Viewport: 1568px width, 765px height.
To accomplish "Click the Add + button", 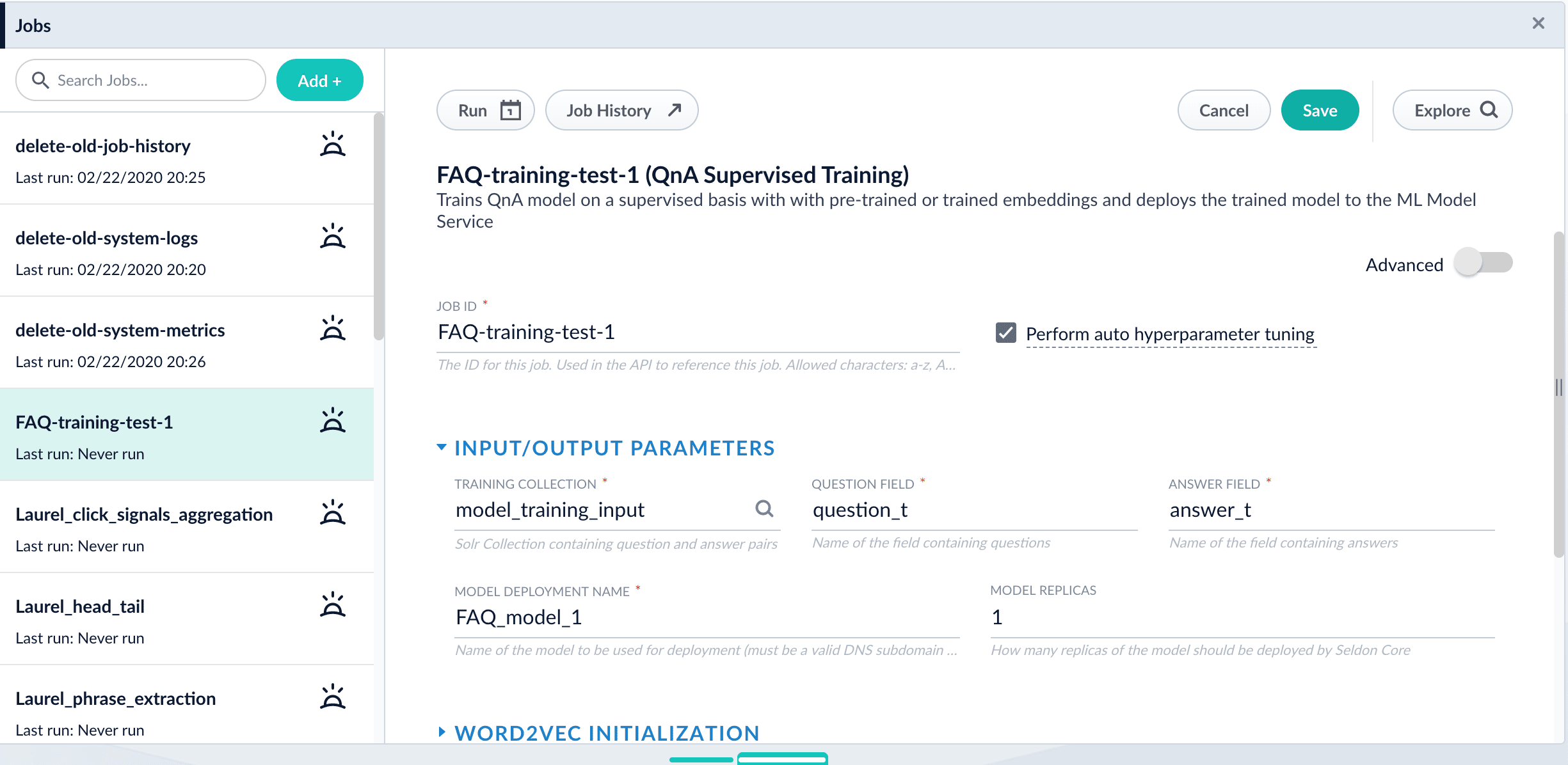I will point(319,81).
